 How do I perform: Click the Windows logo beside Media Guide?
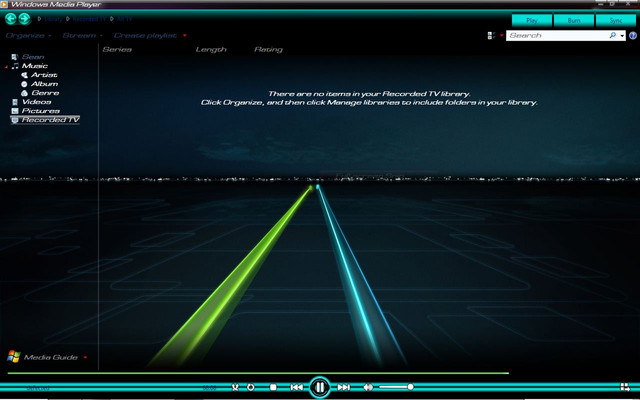point(13,356)
